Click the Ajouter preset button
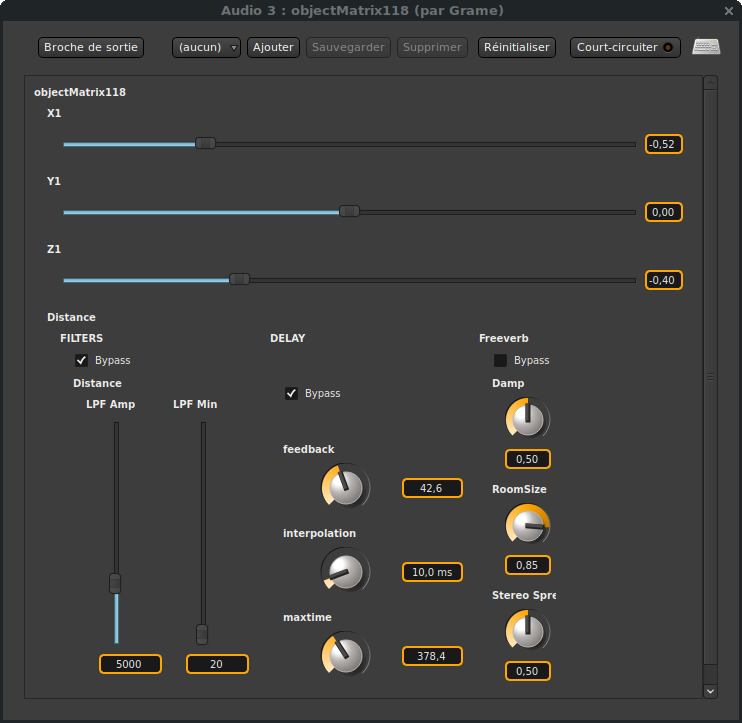Screen dimensions: 742x723 [273, 47]
